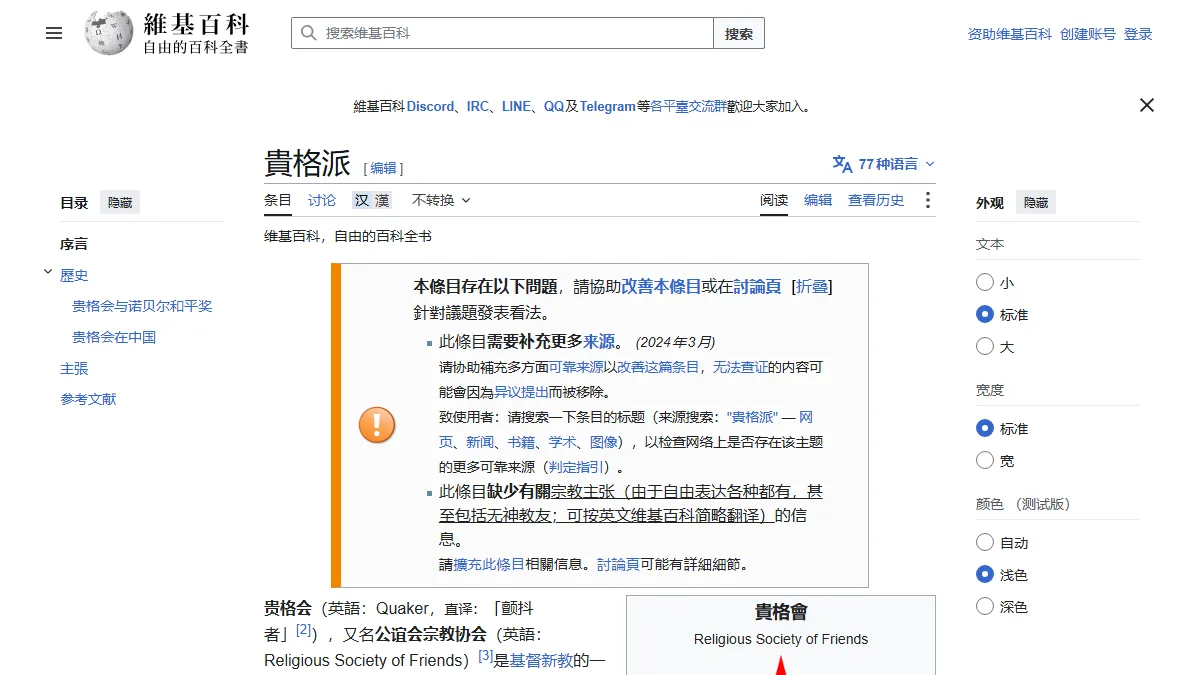Viewport: 1200px width, 675px height.
Task: Click 改善本條目 link
Action: pos(661,286)
